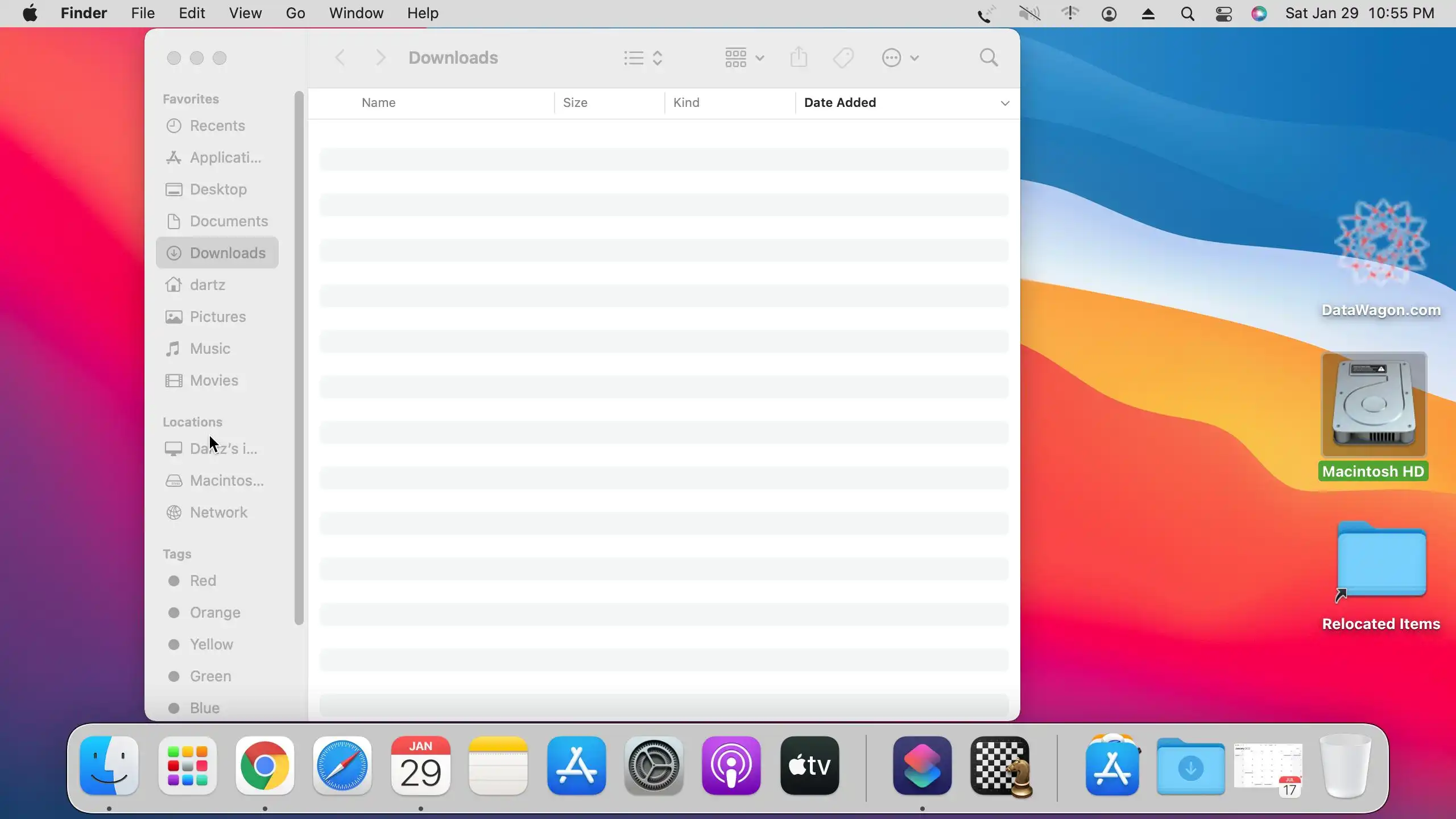Screen dimensions: 1456x819
Task: Launch Shortcuts from the Dock
Action: [922, 766]
